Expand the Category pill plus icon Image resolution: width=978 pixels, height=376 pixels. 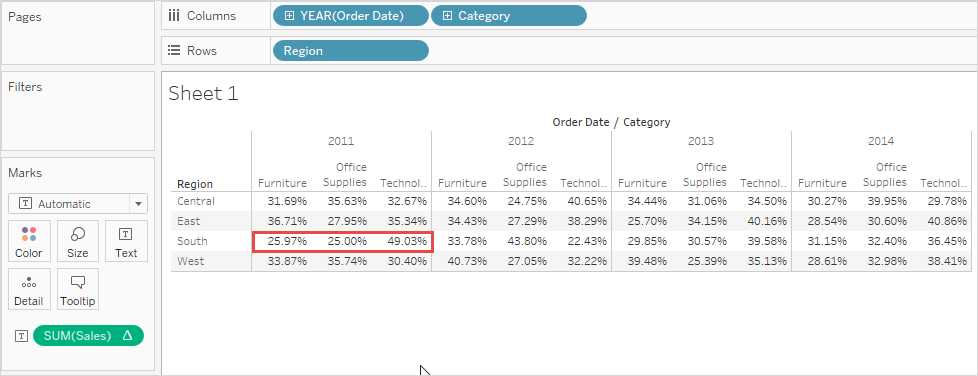(447, 16)
